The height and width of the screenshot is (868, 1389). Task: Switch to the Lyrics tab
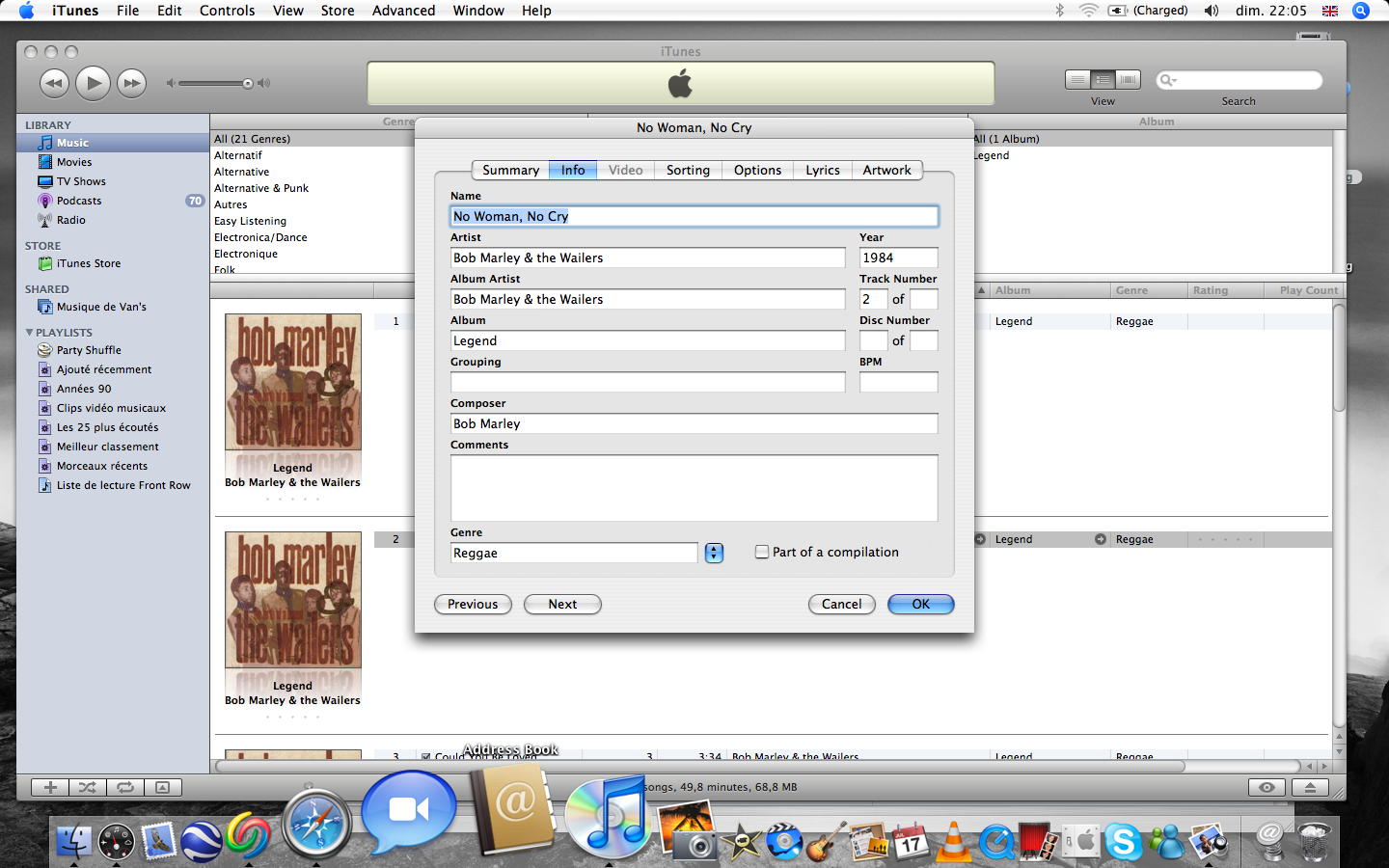[x=823, y=170]
